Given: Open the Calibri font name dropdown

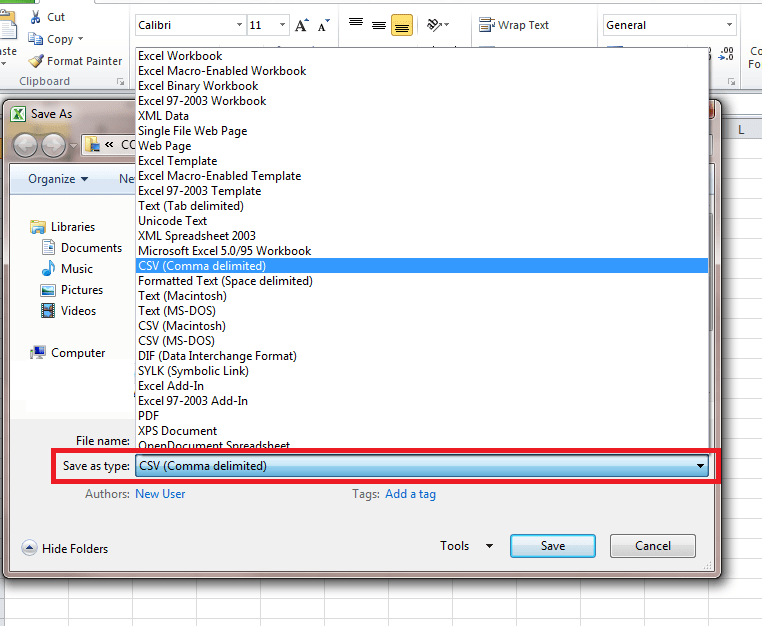Looking at the screenshot, I should pos(239,25).
